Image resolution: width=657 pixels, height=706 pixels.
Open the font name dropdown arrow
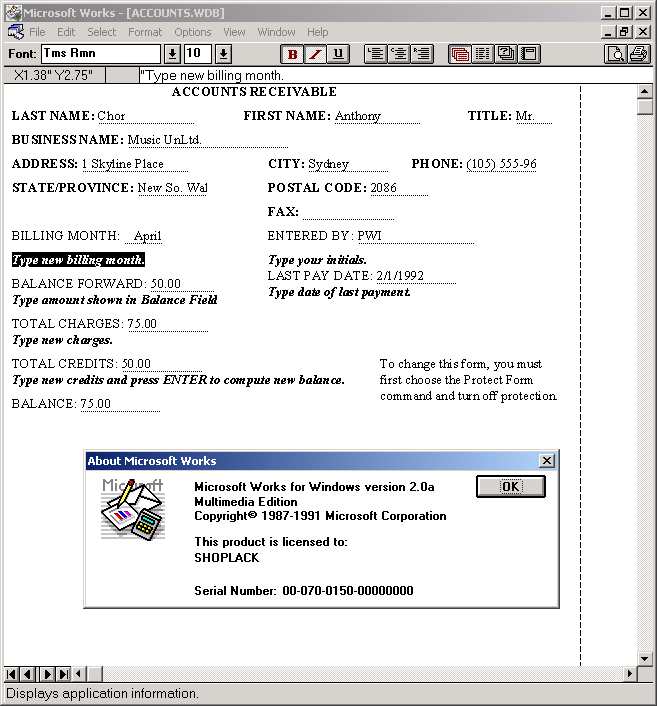[x=172, y=54]
